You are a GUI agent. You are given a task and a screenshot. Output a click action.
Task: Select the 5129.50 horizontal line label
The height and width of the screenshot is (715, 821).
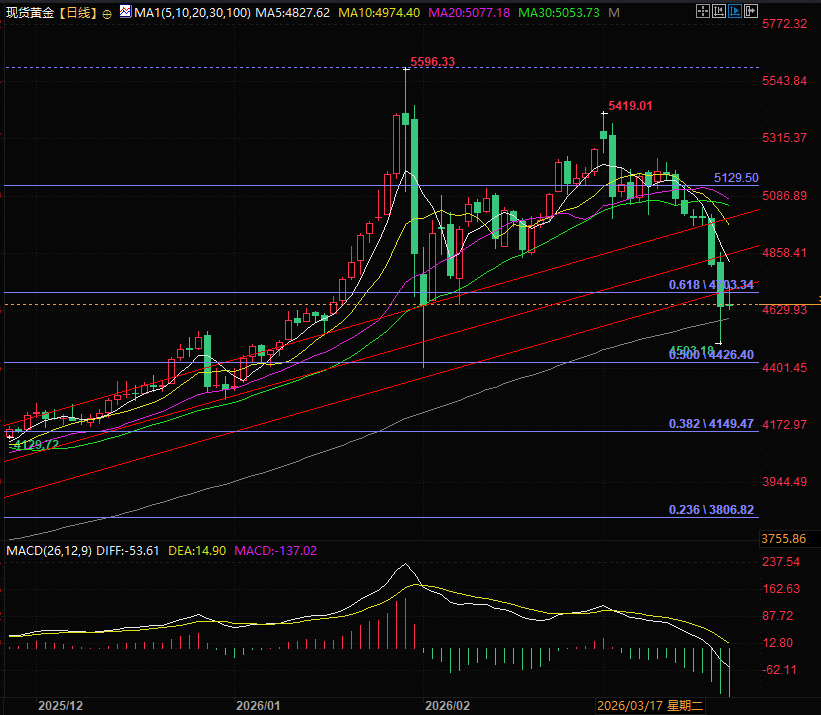(x=736, y=177)
